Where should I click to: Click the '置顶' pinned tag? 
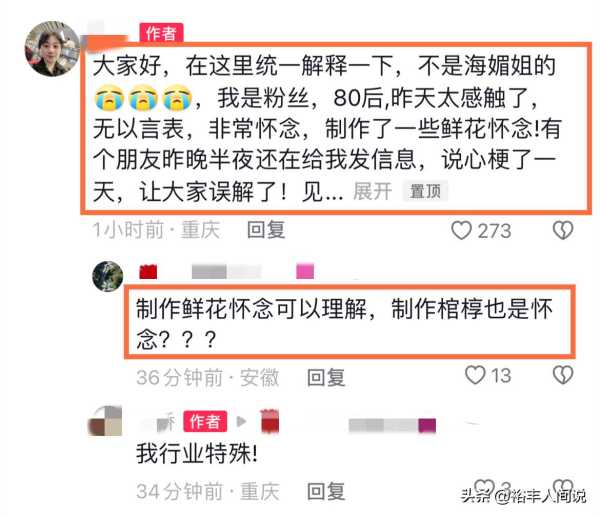425,191
